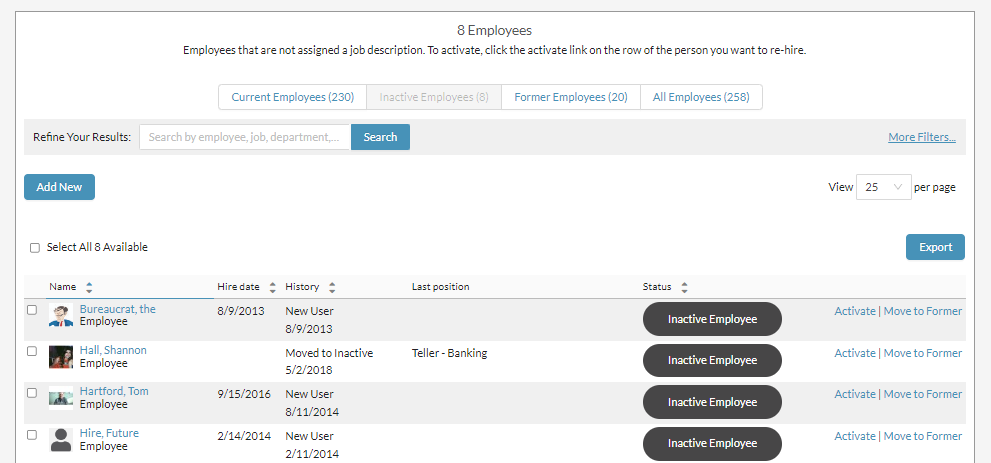Sort by Hire date column arrows
This screenshot has height=463, width=991.
(272, 287)
